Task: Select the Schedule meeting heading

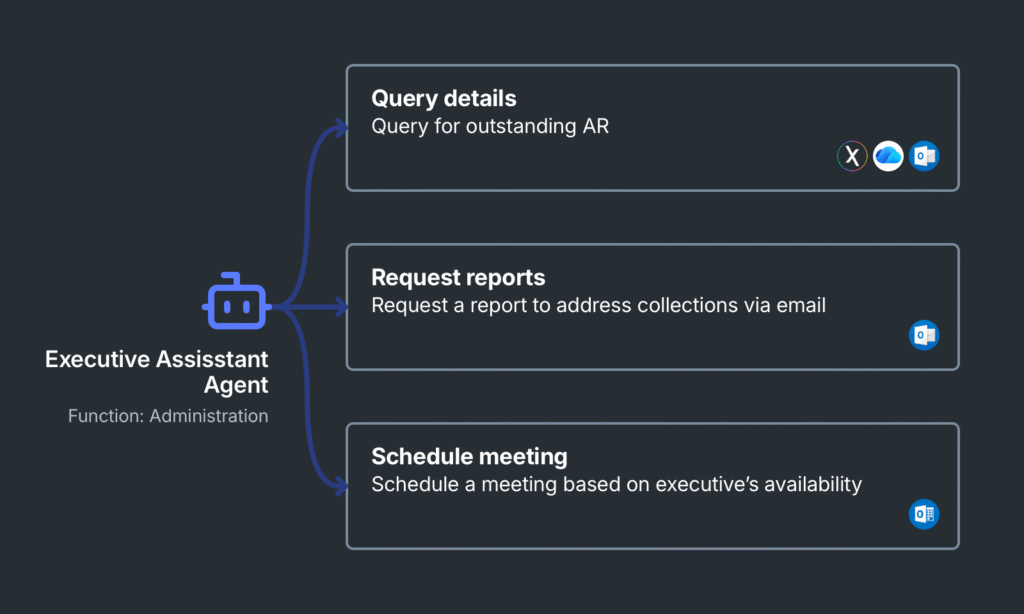Action: pyautogui.click(x=469, y=456)
